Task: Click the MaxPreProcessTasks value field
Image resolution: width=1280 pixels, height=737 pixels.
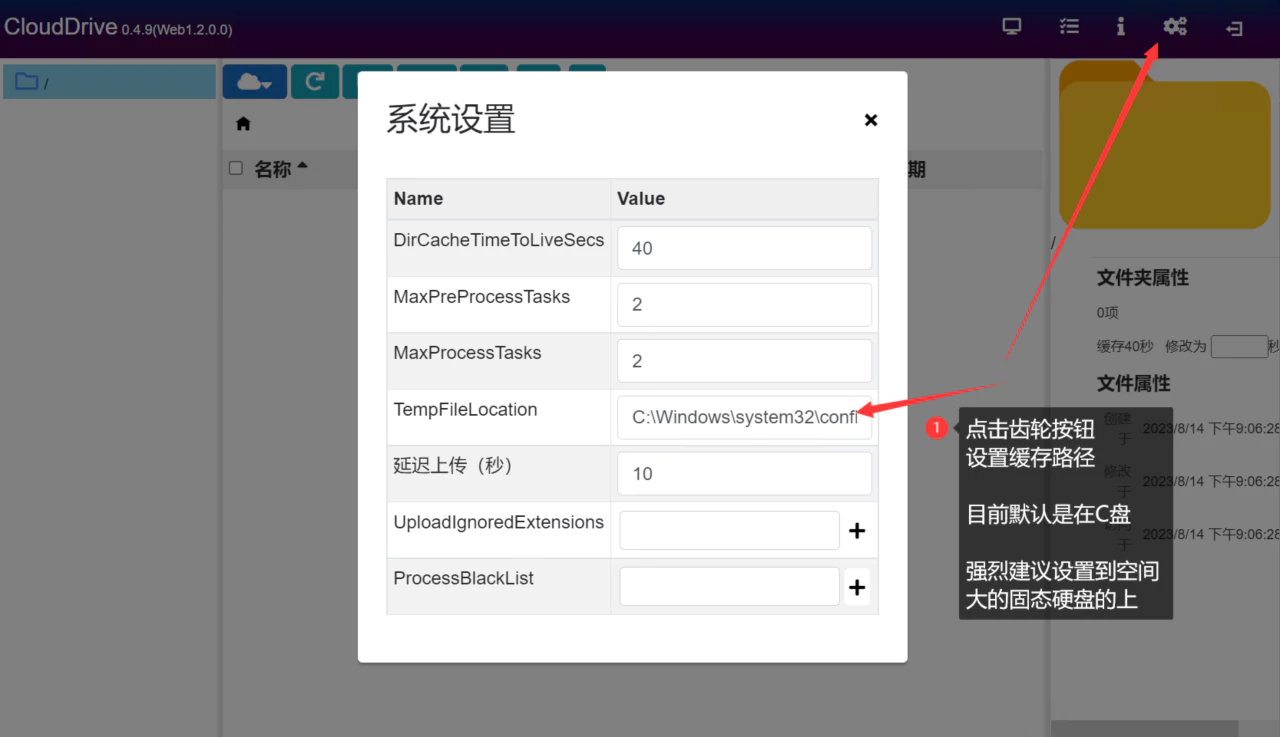Action: (744, 305)
